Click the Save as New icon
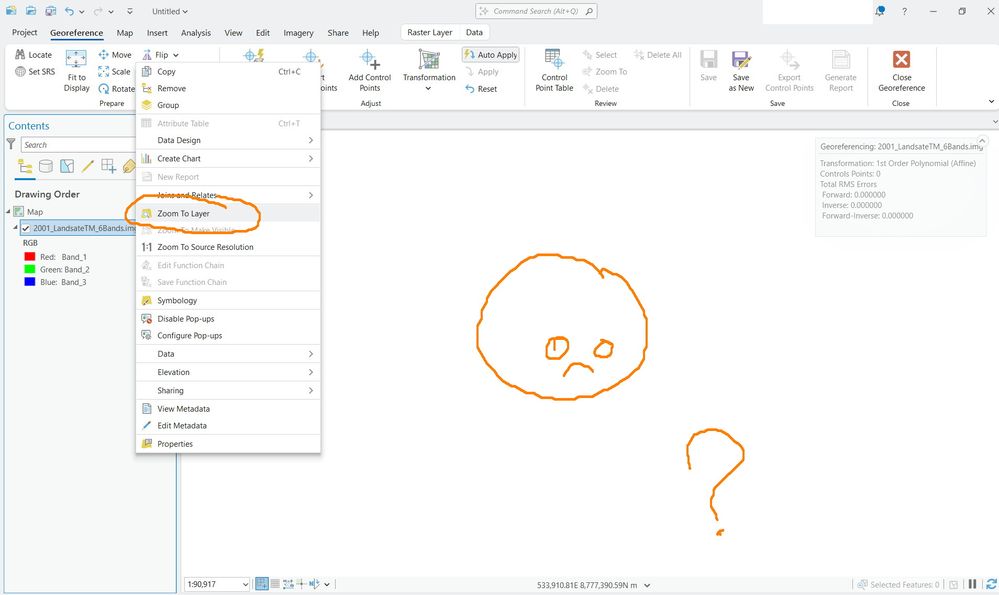999x595 pixels. click(741, 60)
